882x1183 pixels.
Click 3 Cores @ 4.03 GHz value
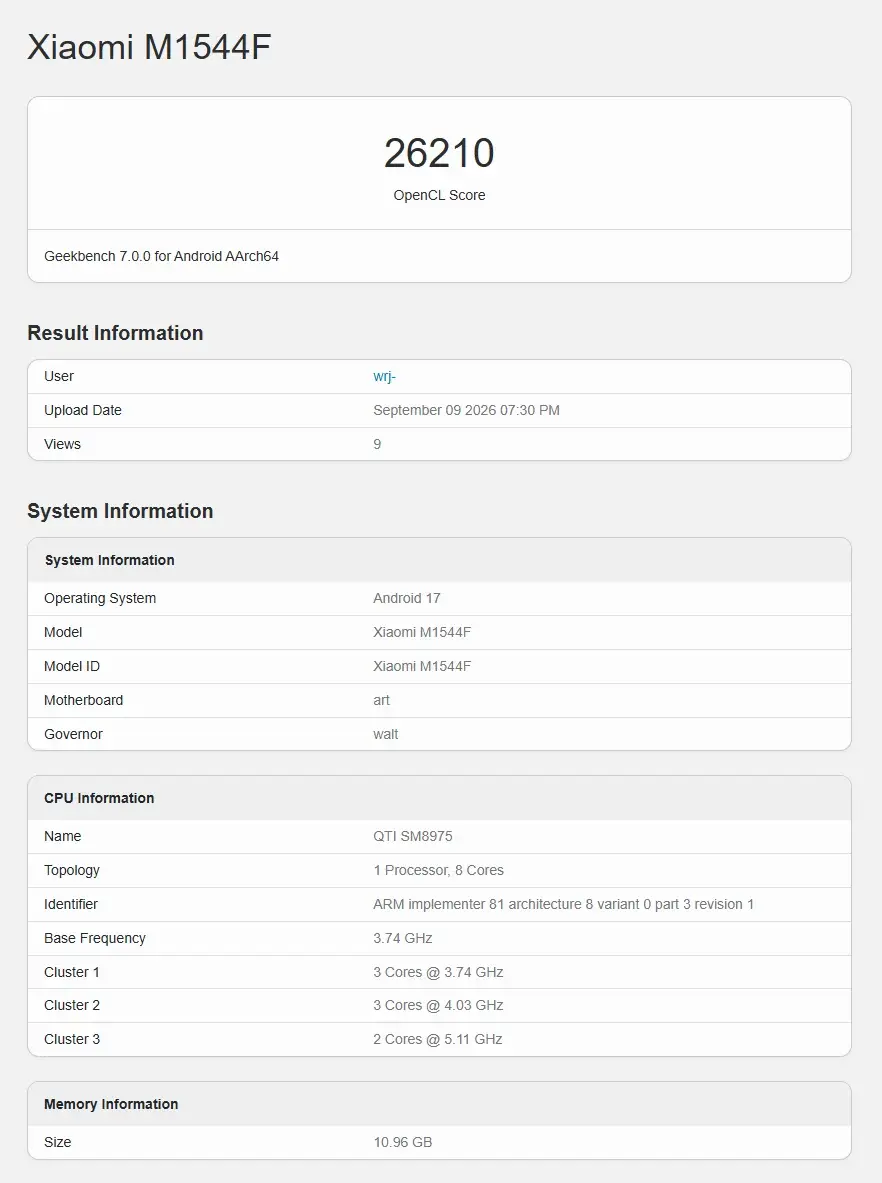coord(438,1005)
